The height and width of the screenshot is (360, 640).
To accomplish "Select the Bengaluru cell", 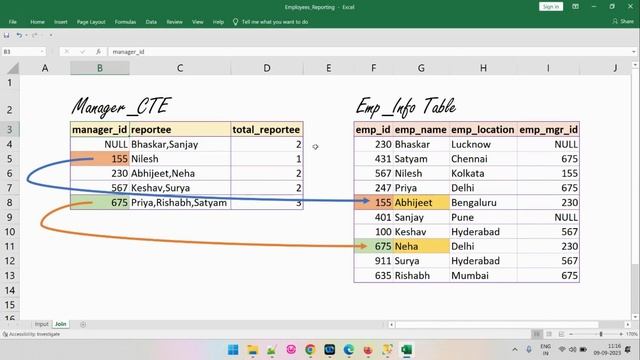I will (483, 202).
